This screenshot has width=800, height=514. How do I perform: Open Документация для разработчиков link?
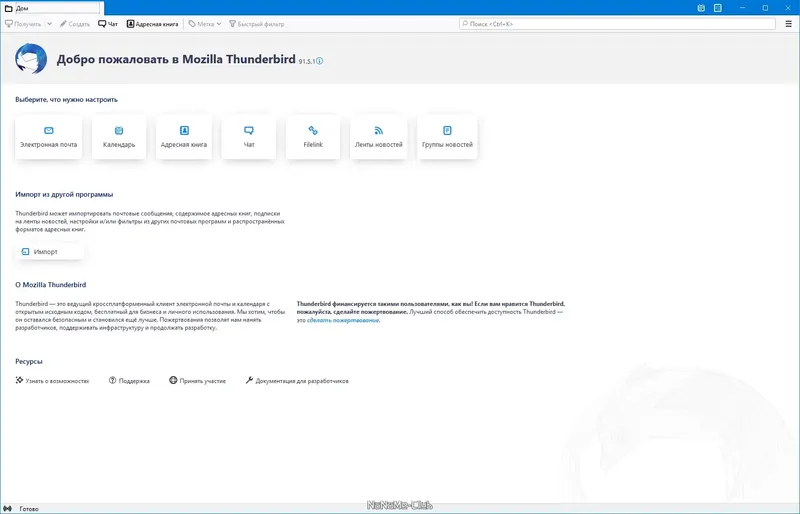click(x=297, y=381)
